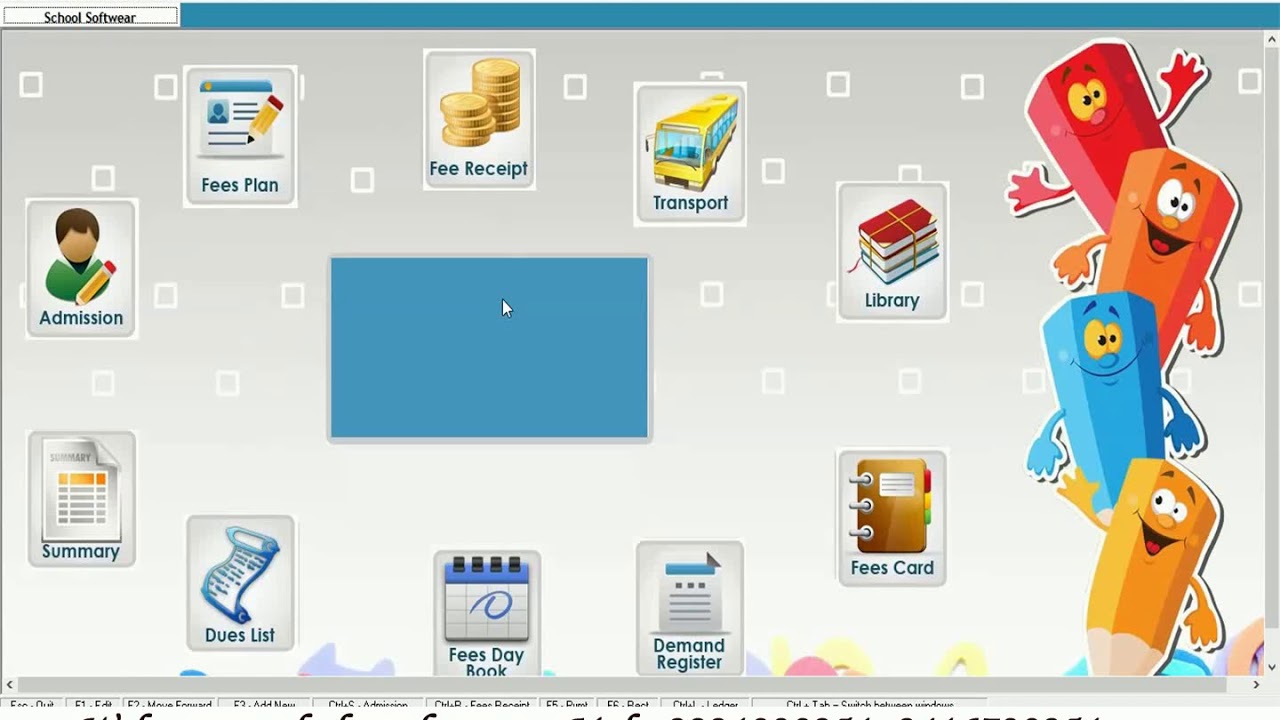Click the horizontal scrollbar left arrow
1280x720 pixels.
point(9,684)
